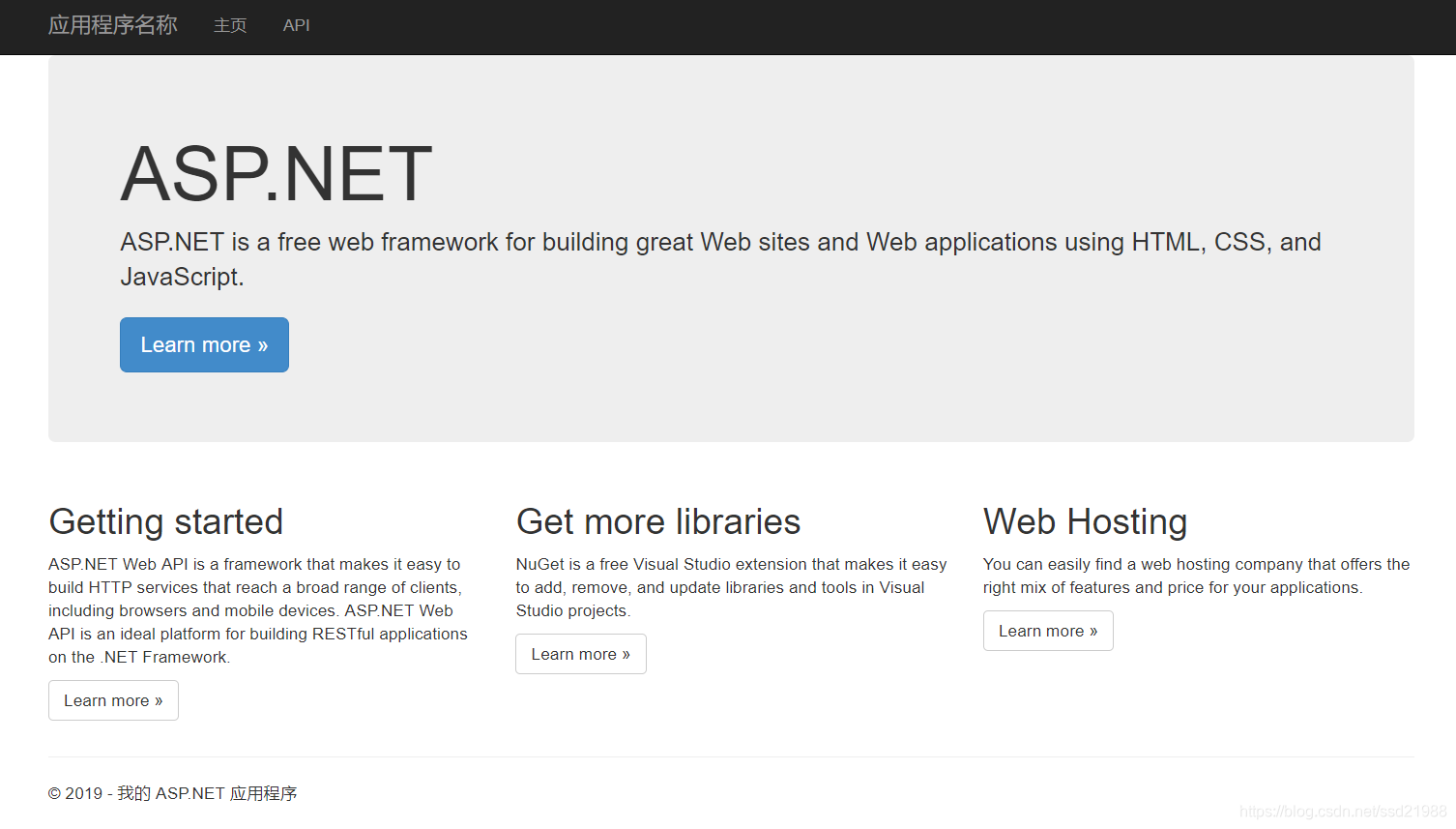Click the Web Hosting heading
This screenshot has height=829, width=1456.
click(1085, 521)
